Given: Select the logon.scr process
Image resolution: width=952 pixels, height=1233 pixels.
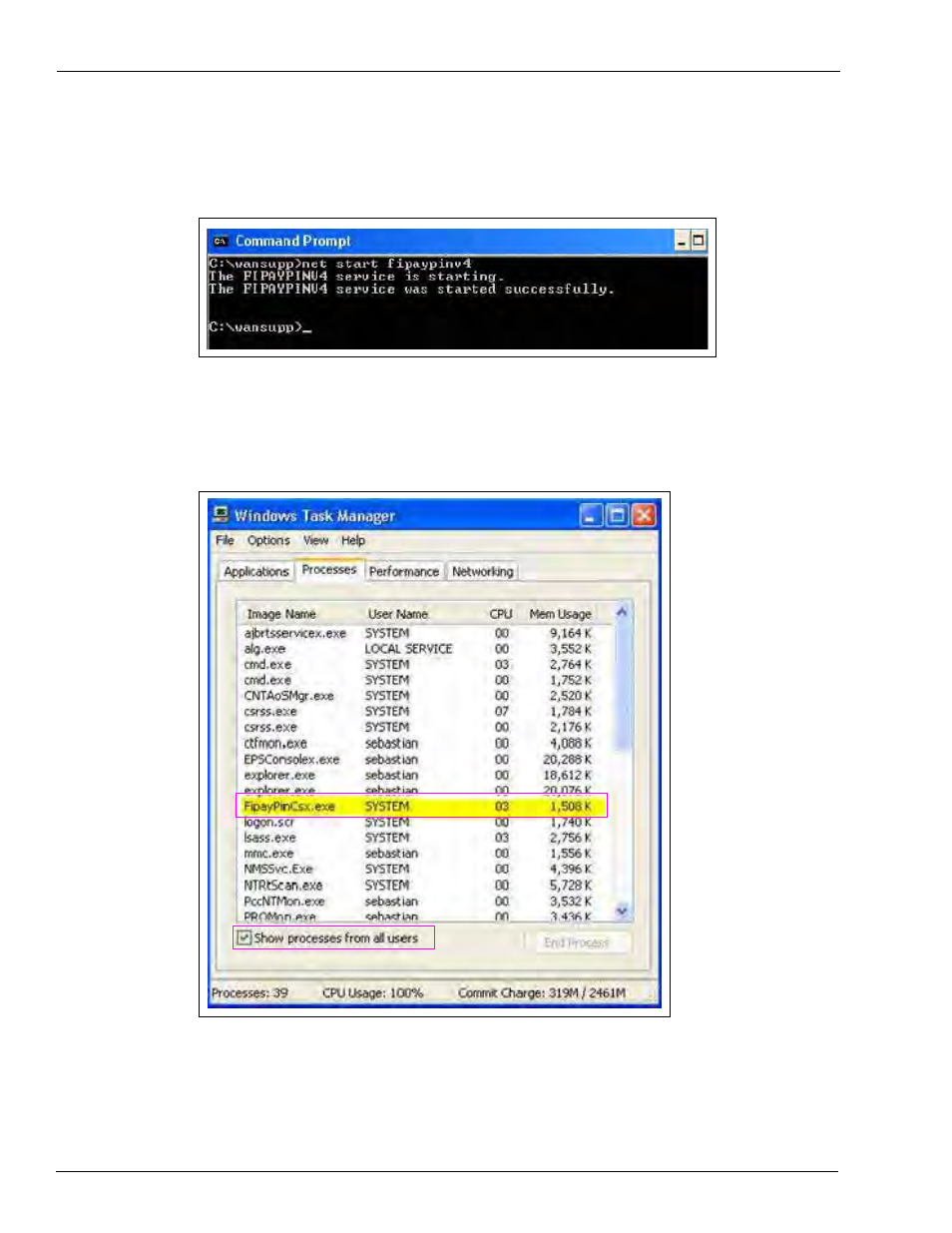Looking at the screenshot, I should (x=269, y=823).
